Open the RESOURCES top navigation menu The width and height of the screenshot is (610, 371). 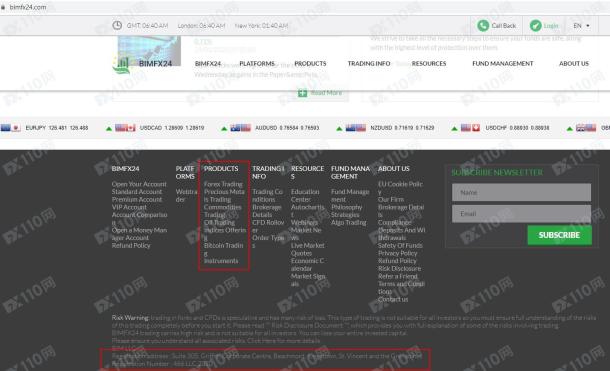pos(429,63)
